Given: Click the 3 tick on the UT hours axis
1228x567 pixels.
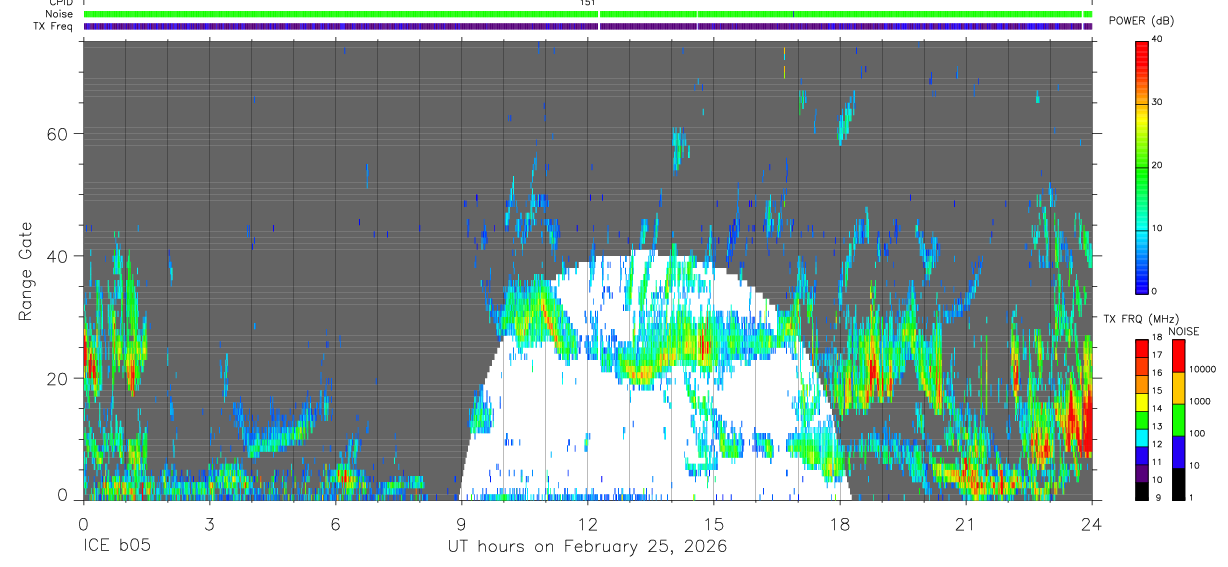Looking at the screenshot, I should point(209,523).
